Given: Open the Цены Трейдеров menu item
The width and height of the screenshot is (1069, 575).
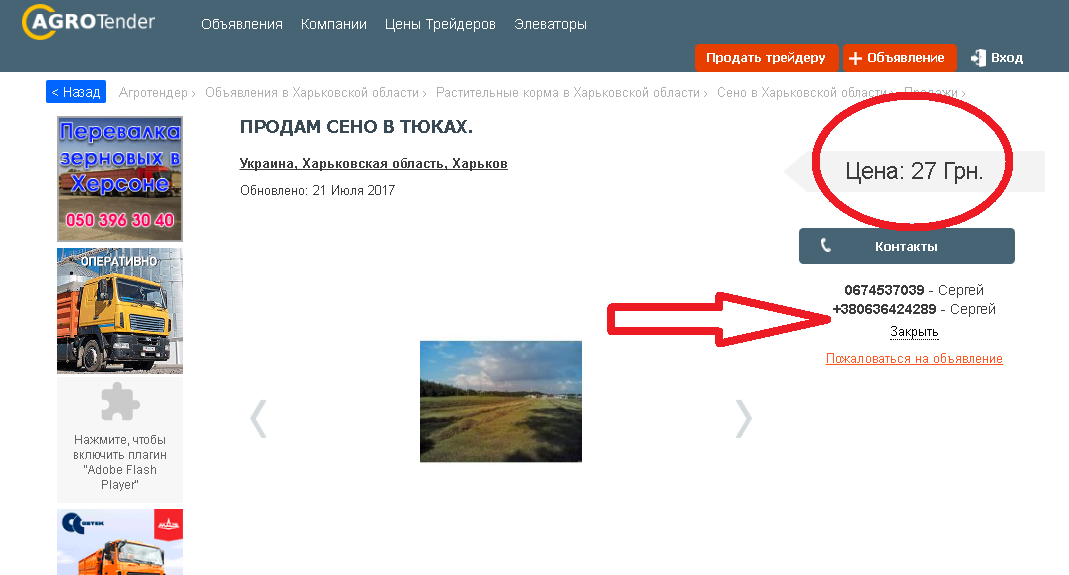Looking at the screenshot, I should click(x=440, y=24).
